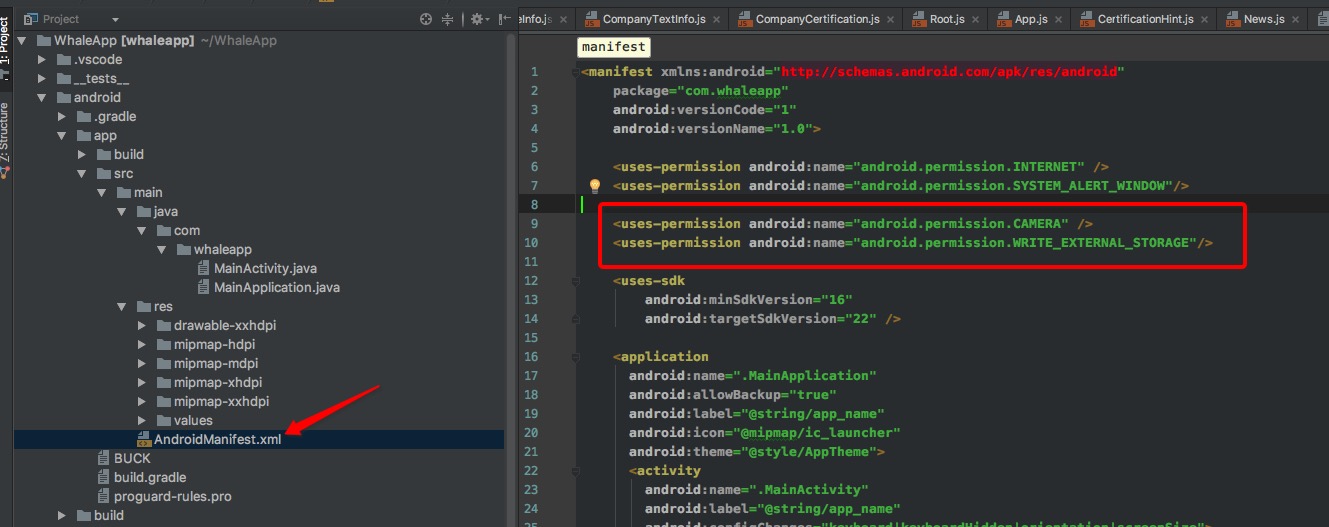
Task: Select the mipmap-xhdpi folder
Action: click(x=217, y=383)
